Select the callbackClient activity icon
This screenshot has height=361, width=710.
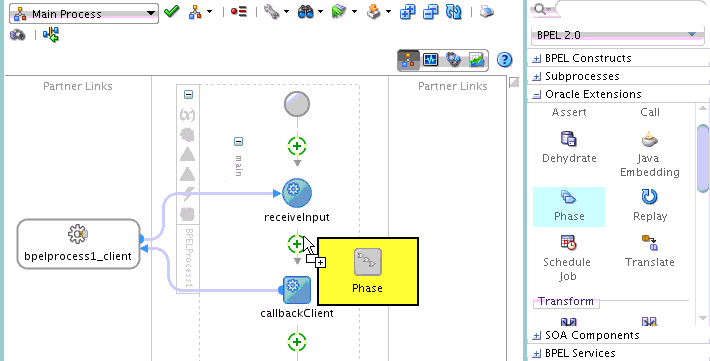(297, 290)
